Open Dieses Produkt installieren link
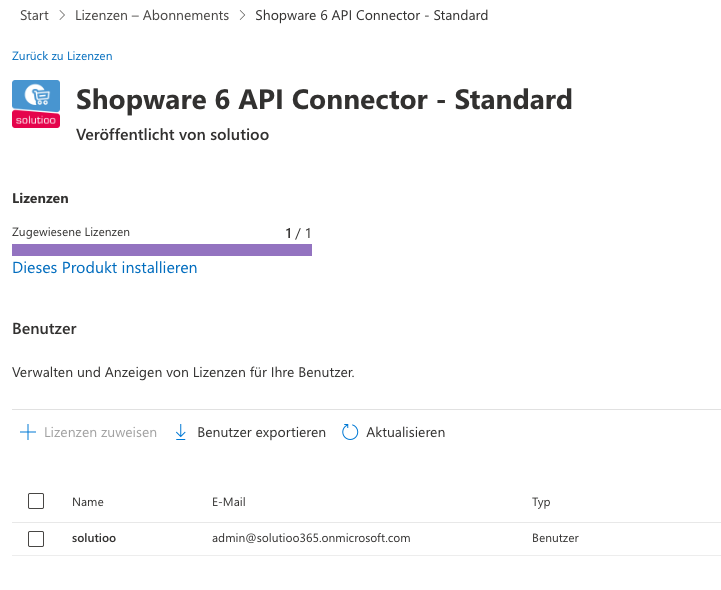721x590 pixels. click(x=104, y=267)
